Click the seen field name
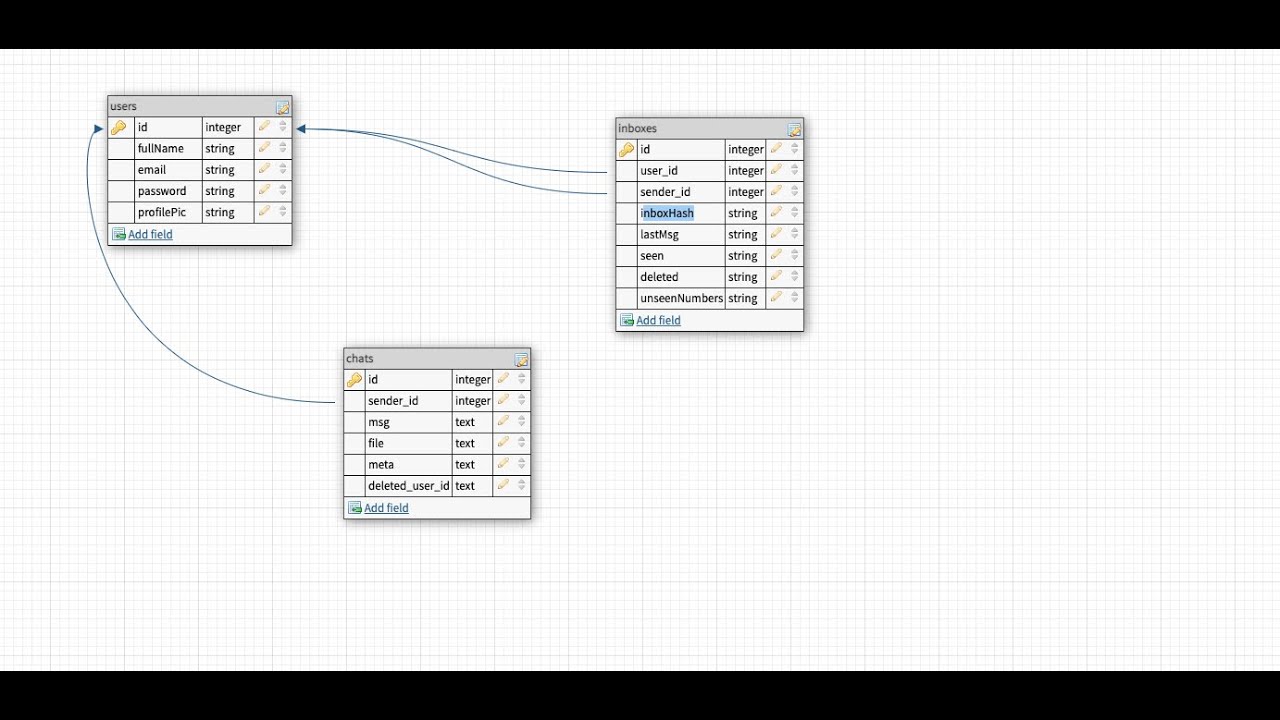 tap(652, 256)
